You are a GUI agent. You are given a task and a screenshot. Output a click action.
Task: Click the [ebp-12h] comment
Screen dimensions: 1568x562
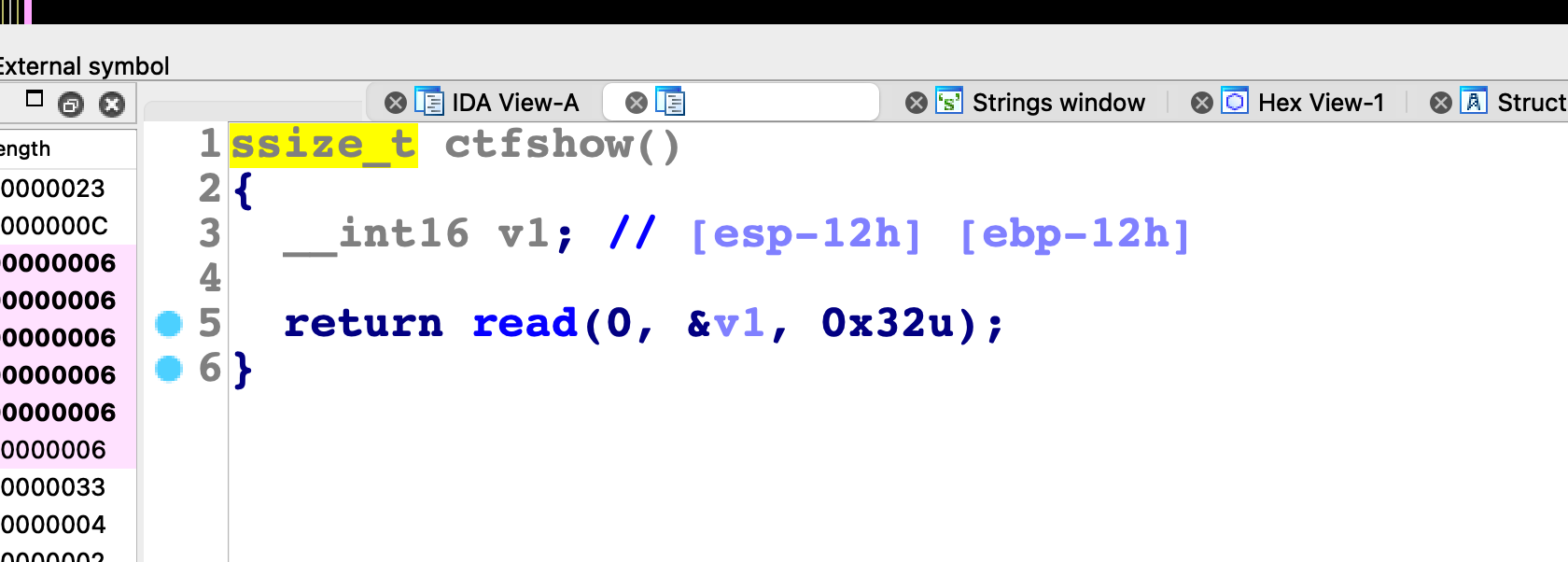pos(1075,234)
